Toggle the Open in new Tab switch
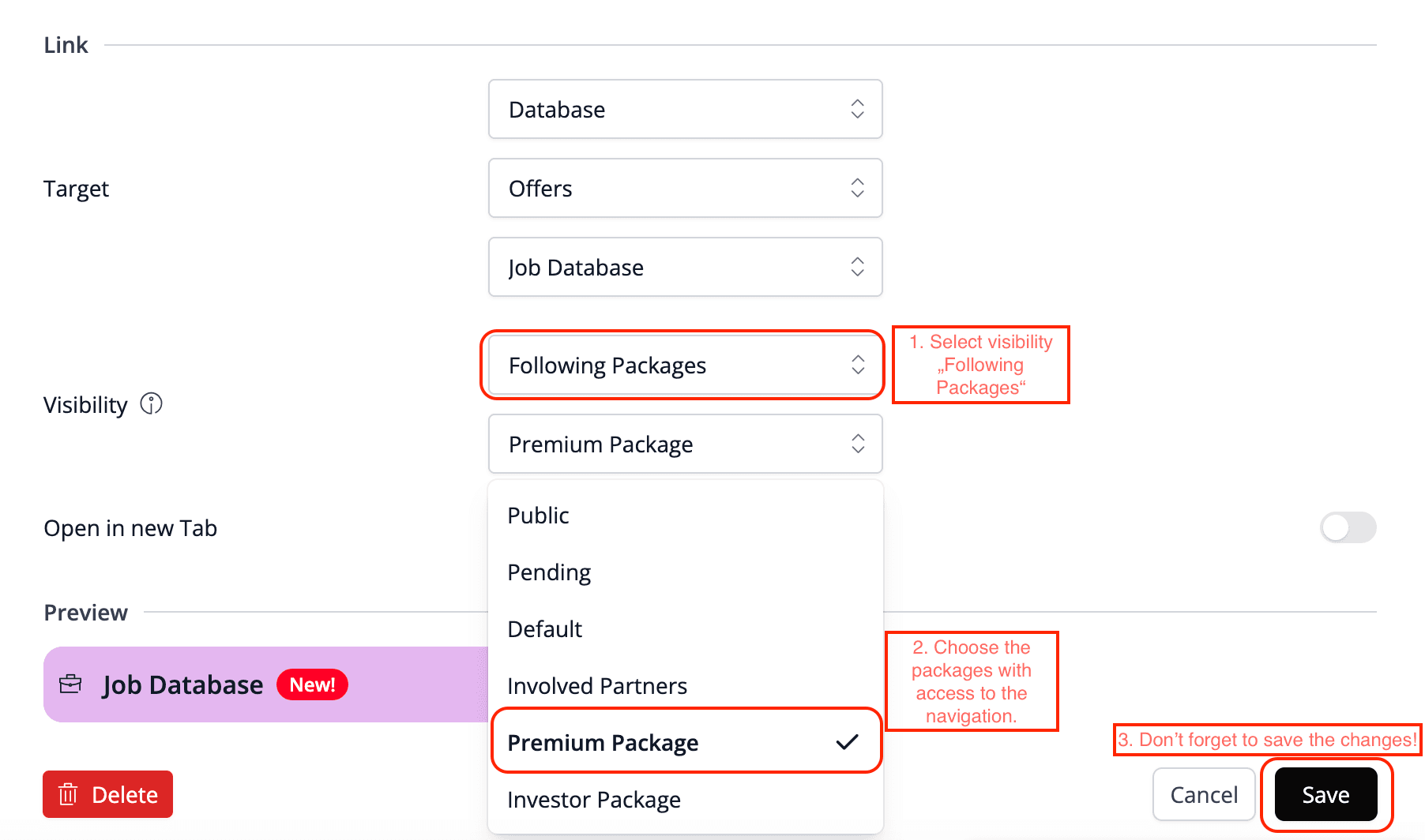Viewport: 1425px width, 840px height. pos(1348,527)
